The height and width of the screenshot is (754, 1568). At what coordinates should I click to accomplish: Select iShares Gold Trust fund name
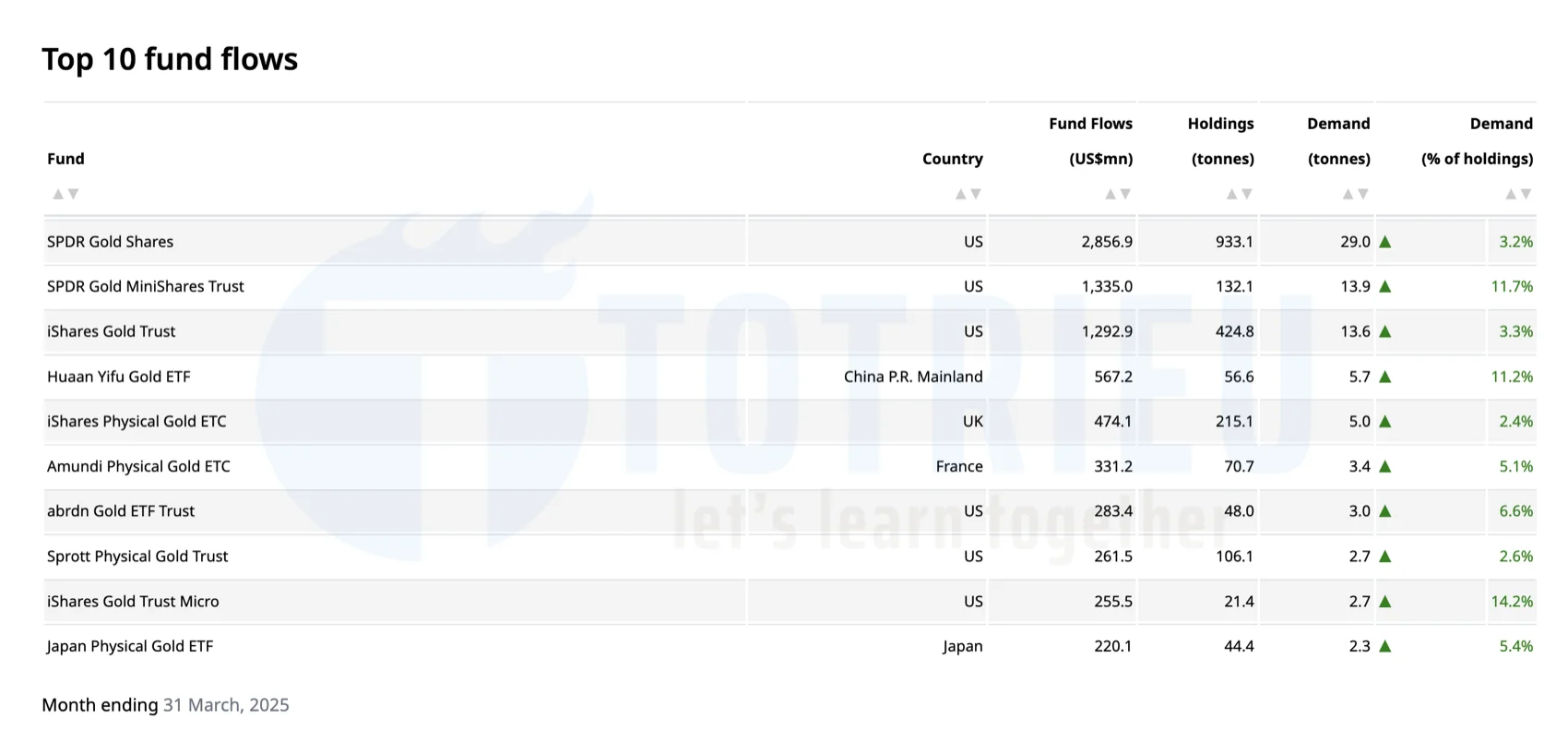[111, 331]
